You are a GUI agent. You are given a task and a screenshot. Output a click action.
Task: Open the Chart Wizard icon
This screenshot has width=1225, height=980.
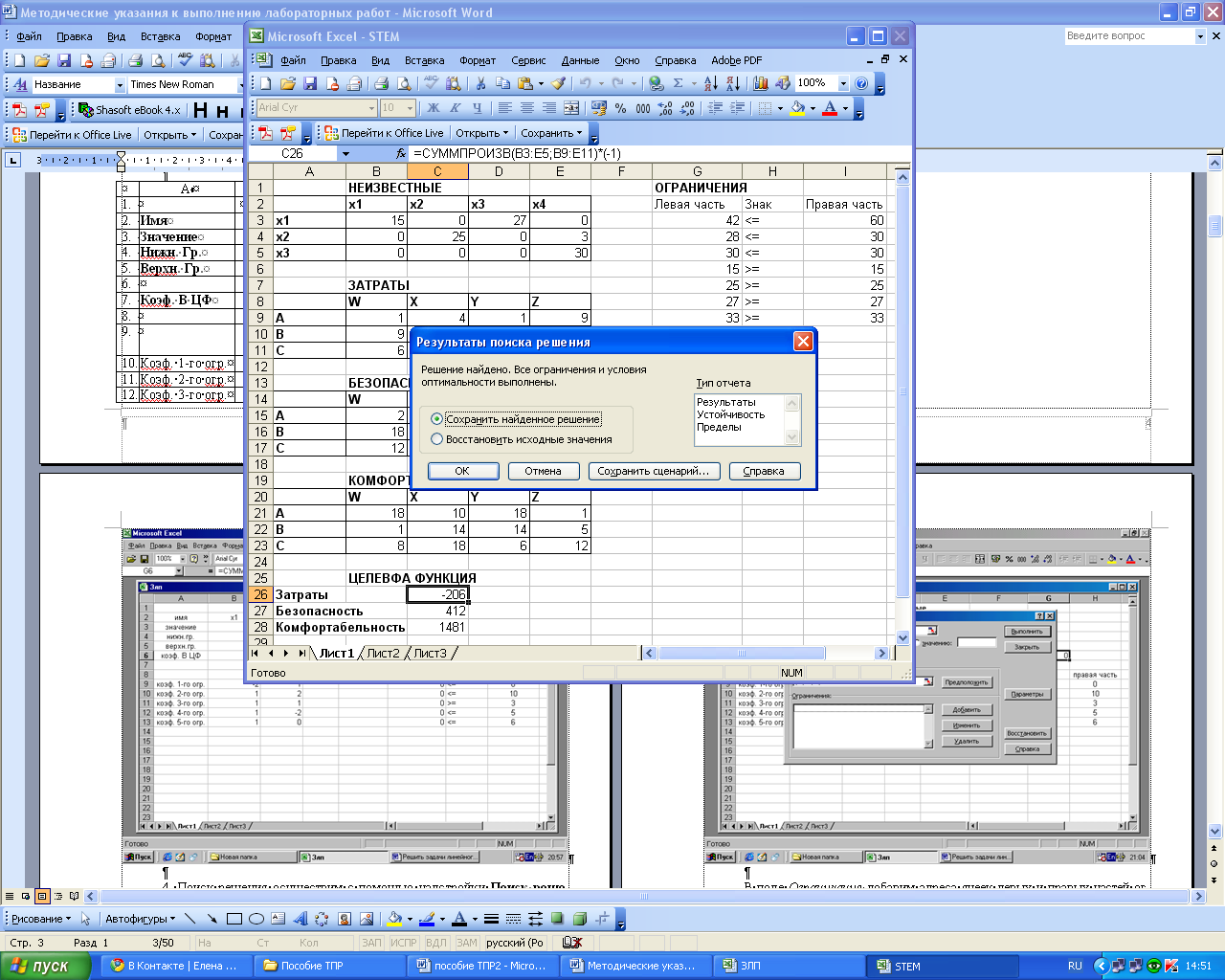coord(761,83)
